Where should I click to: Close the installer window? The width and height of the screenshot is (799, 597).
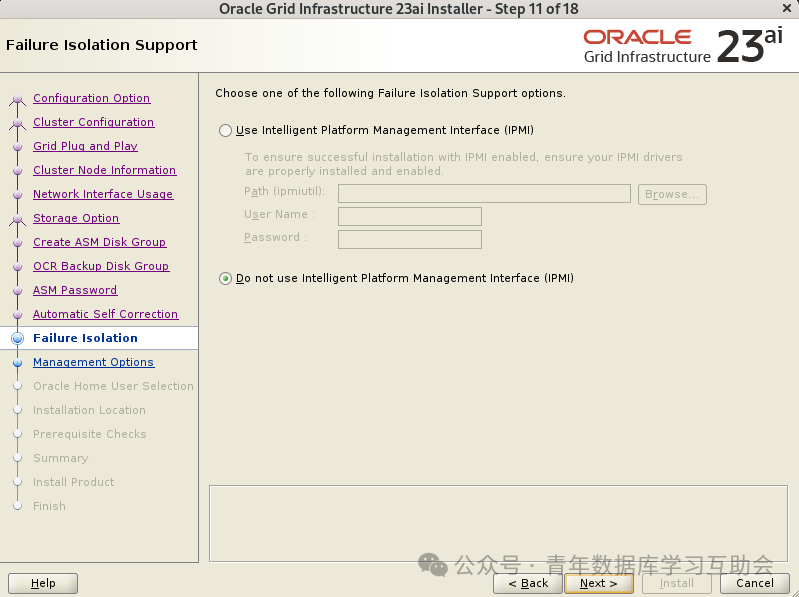coord(787,9)
